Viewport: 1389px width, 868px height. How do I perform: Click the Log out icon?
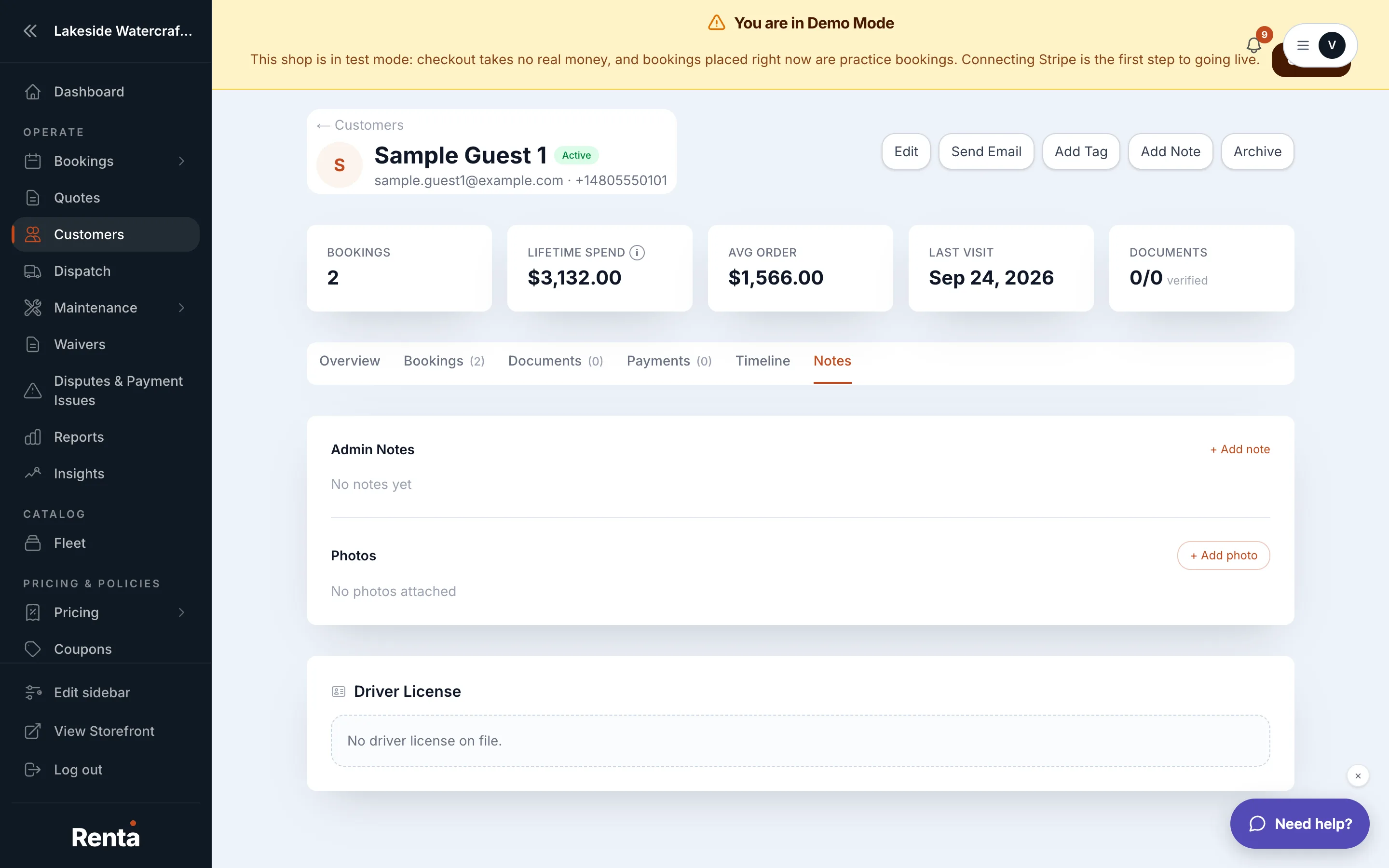pyautogui.click(x=33, y=769)
